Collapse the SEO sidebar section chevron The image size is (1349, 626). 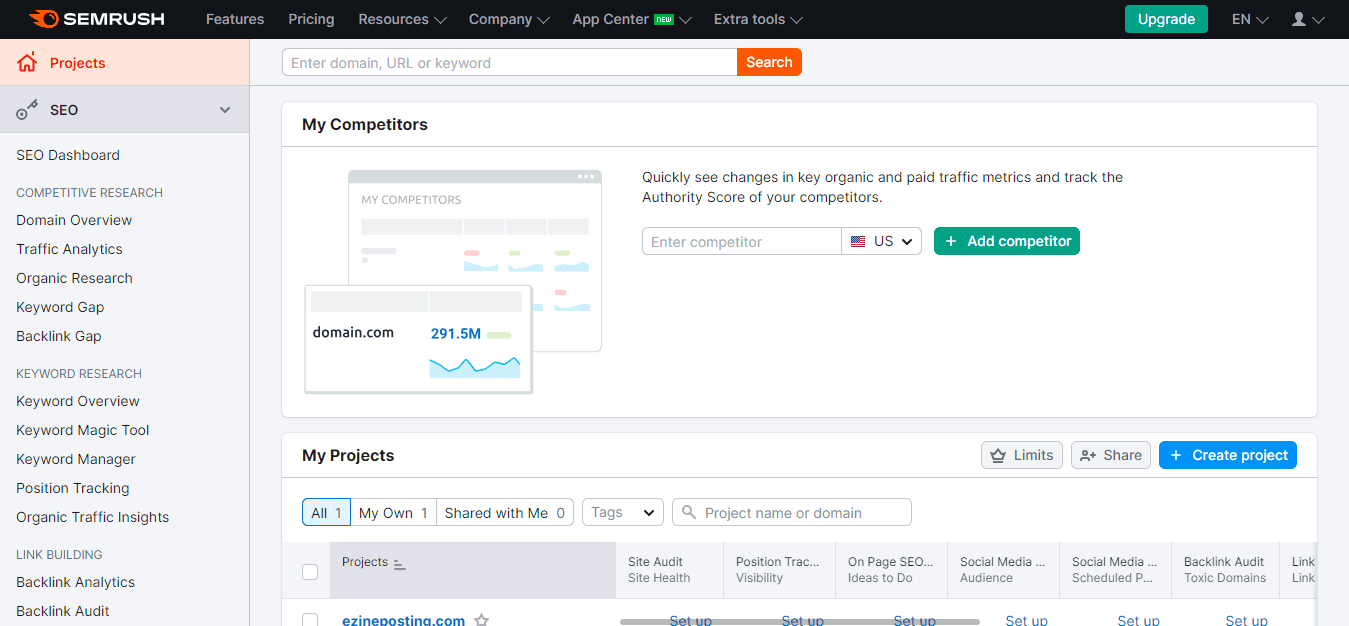[x=225, y=110]
